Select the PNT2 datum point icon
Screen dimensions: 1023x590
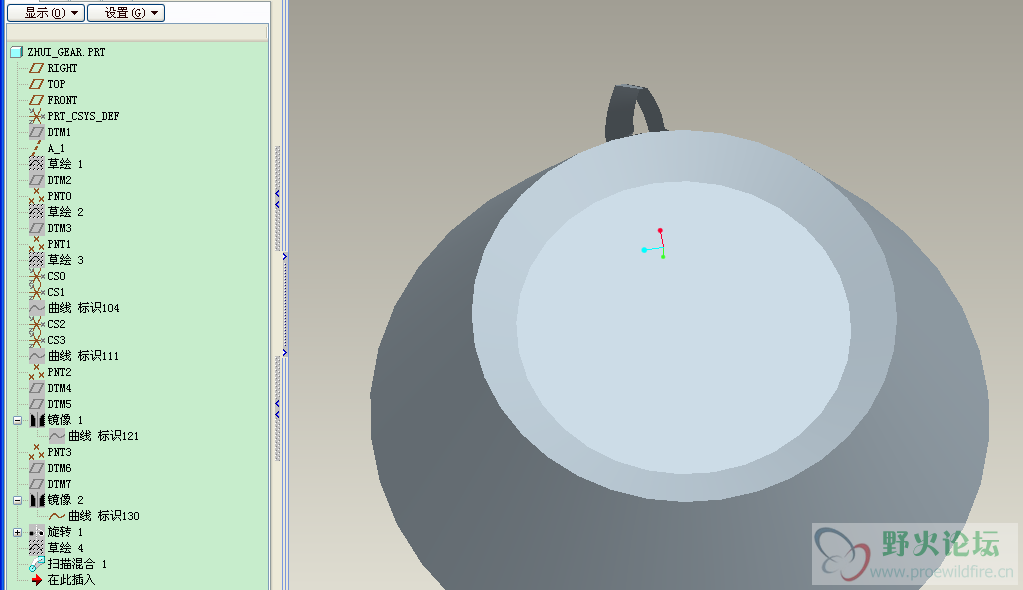(37, 372)
